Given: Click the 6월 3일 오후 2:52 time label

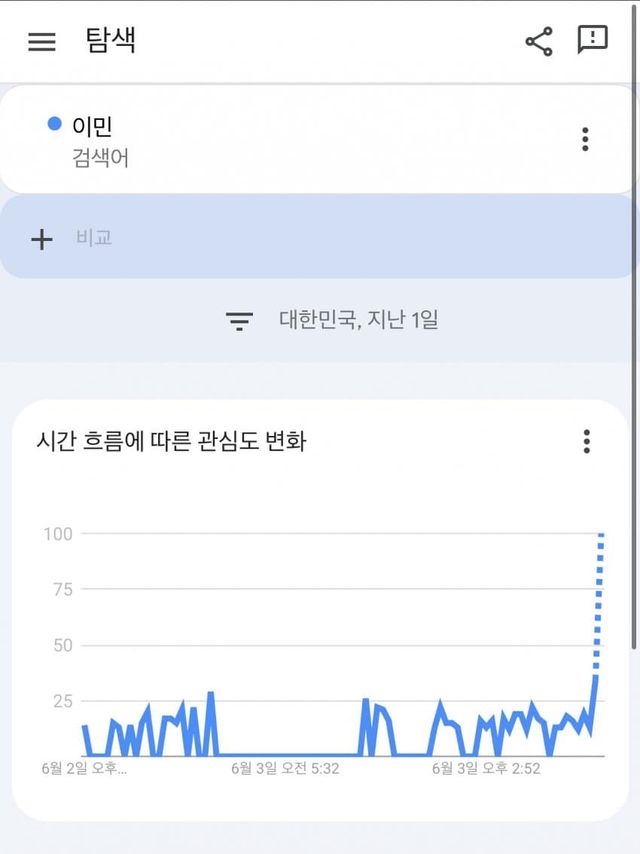Looking at the screenshot, I should [x=486, y=769].
